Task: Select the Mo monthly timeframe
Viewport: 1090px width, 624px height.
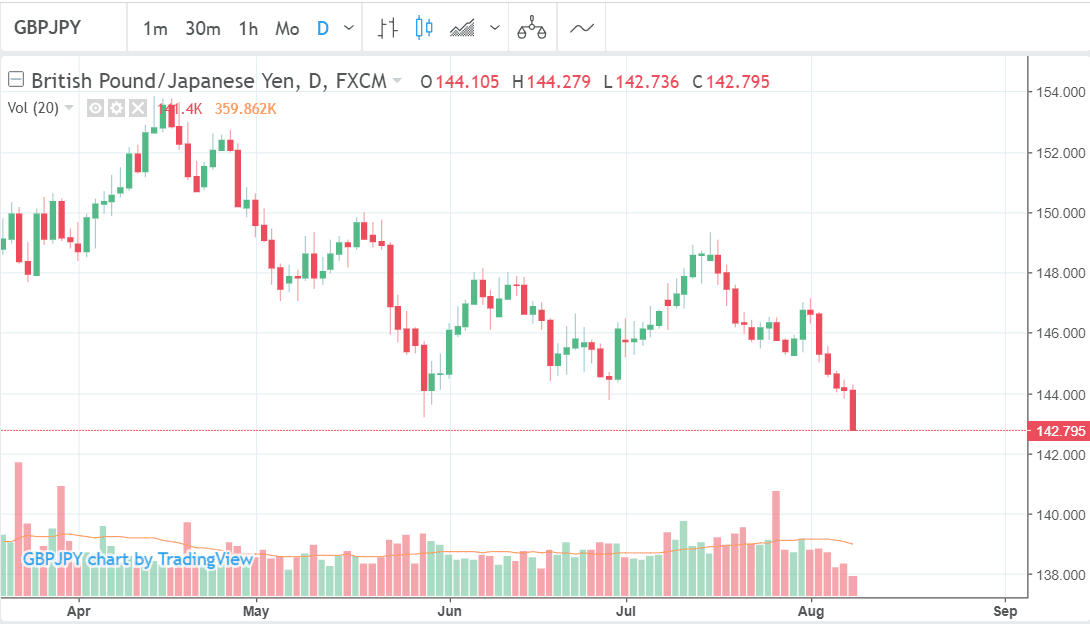Action: tap(287, 28)
